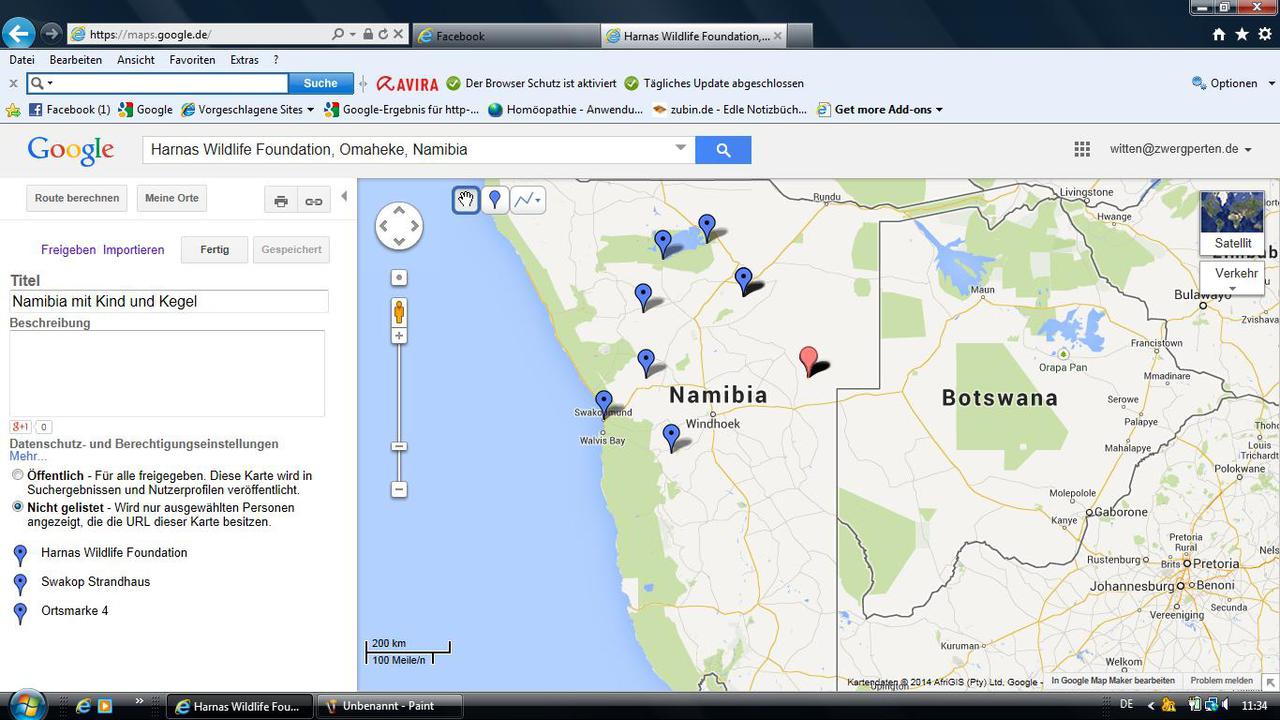Open the witten@zwergperten.de account menu
The width and height of the screenshot is (1280, 720).
click(1180, 149)
